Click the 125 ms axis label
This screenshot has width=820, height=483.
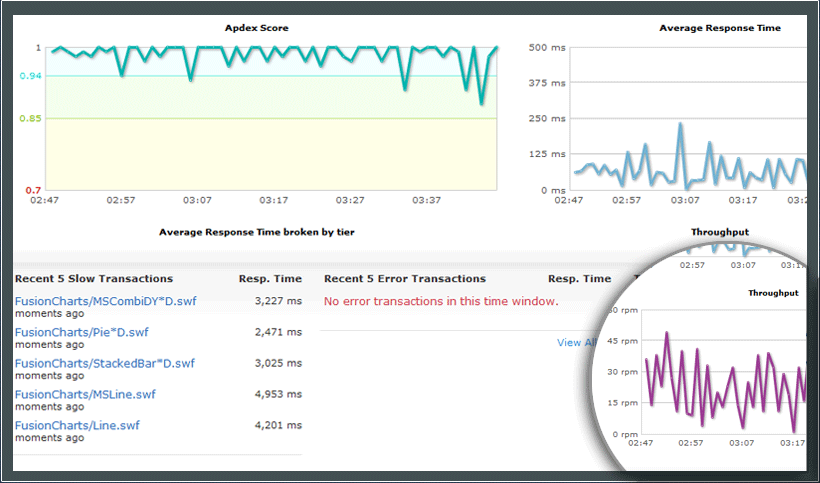pyautogui.click(x=547, y=154)
